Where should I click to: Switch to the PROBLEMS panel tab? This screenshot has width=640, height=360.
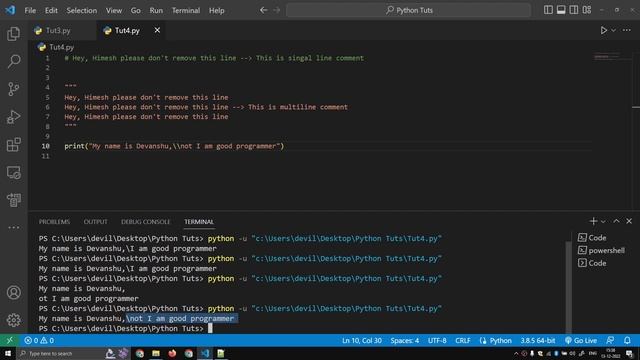point(54,222)
